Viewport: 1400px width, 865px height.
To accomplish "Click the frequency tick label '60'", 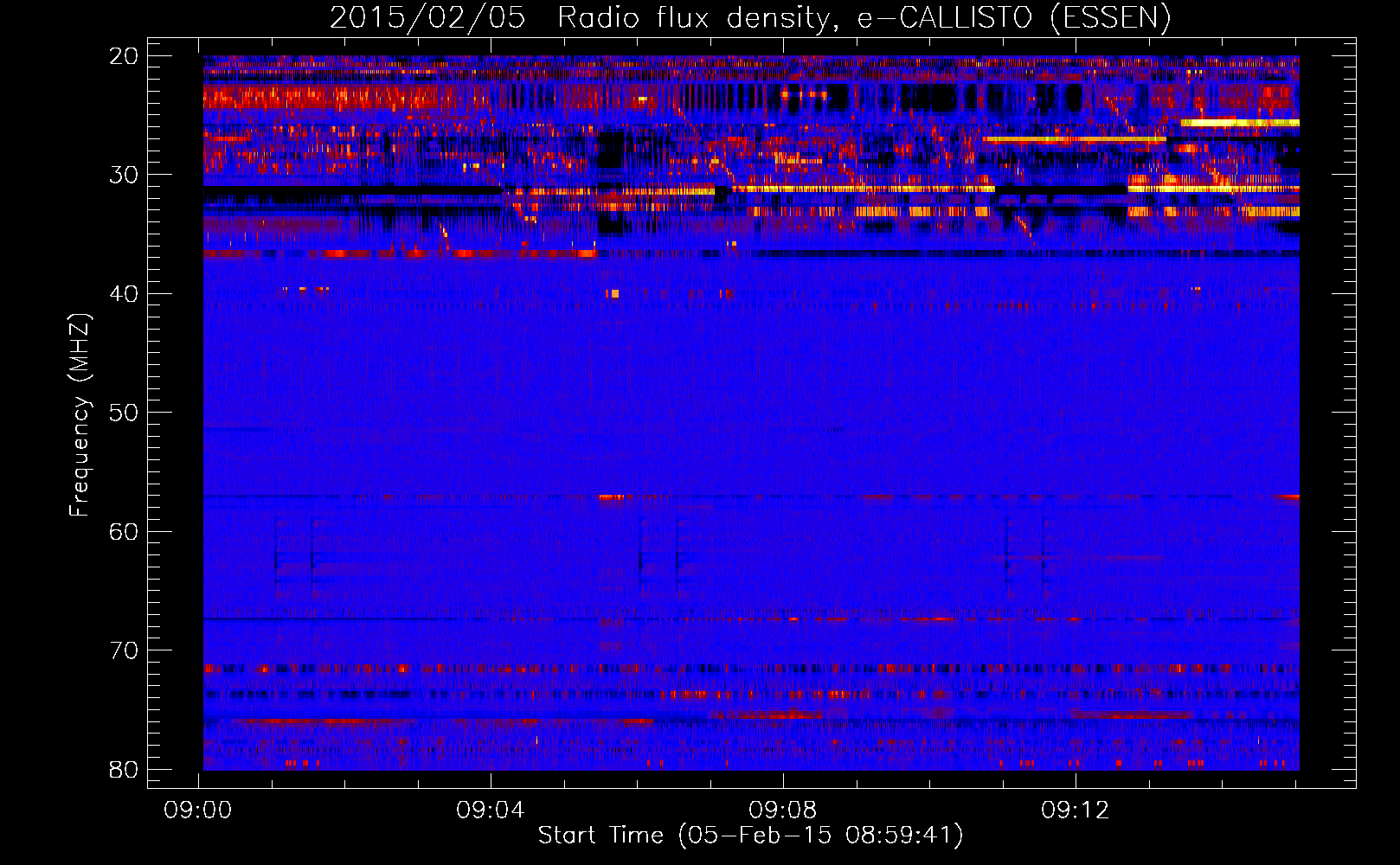I will (124, 531).
